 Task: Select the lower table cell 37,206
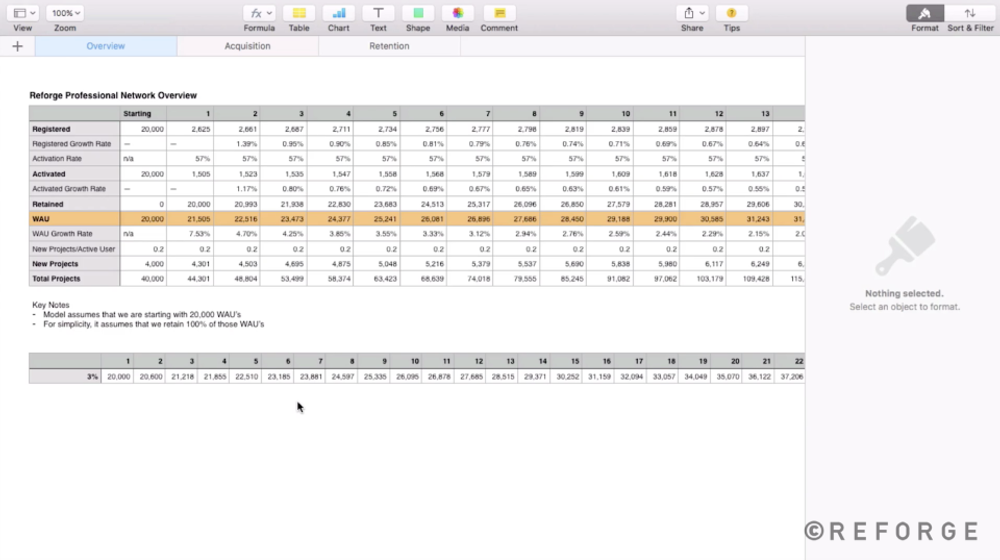pyautogui.click(x=789, y=376)
